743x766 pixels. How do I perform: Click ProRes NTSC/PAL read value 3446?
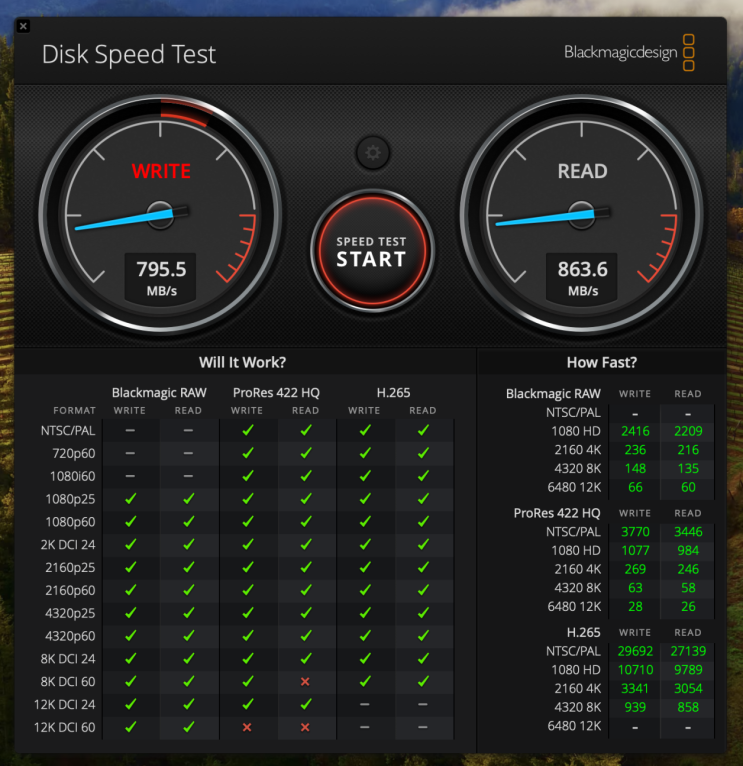tap(688, 532)
